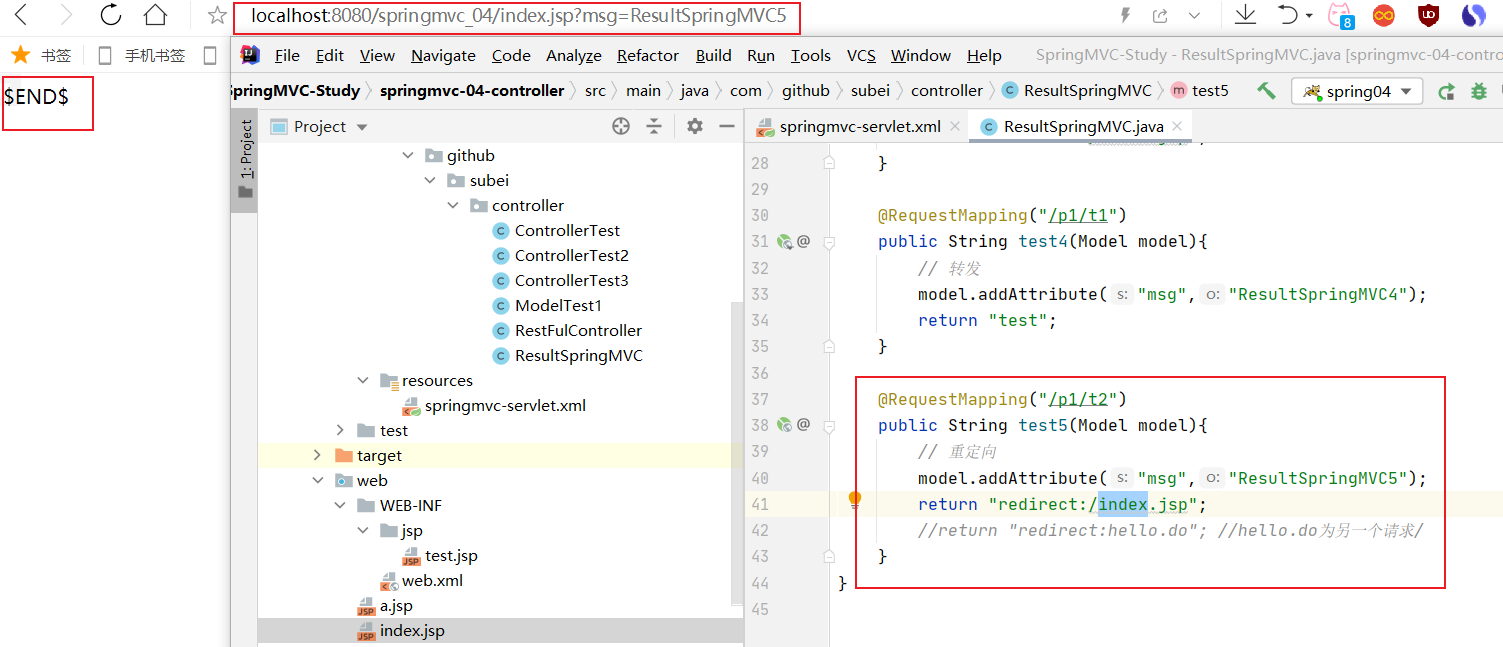Click the browser download icon
Screen dimensions: 1503x647
tap(1245, 15)
